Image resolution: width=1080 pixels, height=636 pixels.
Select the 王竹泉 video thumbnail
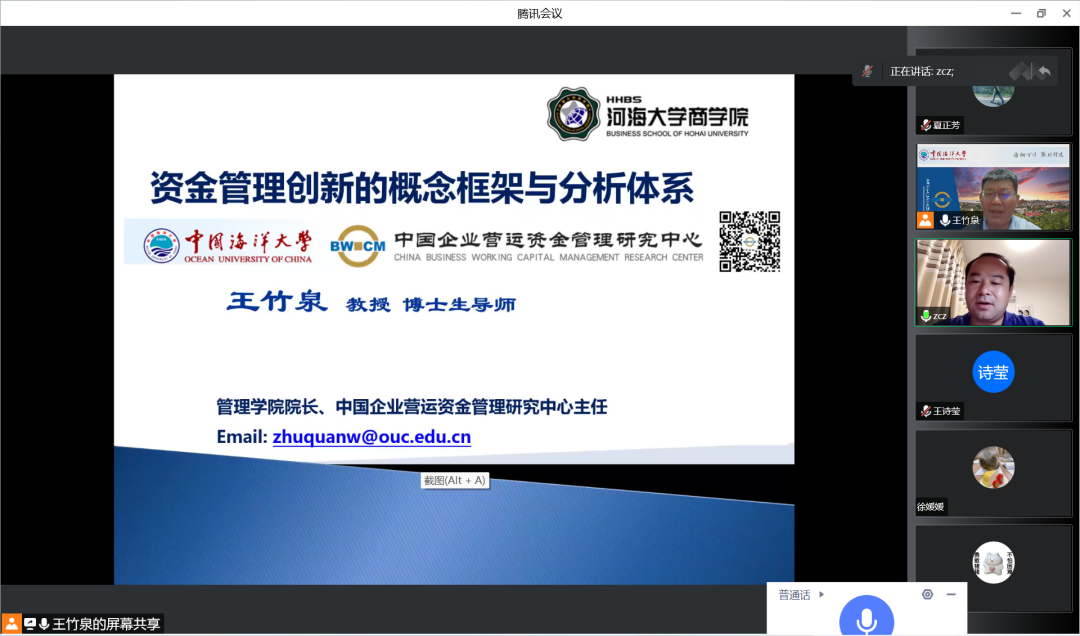pyautogui.click(x=993, y=187)
